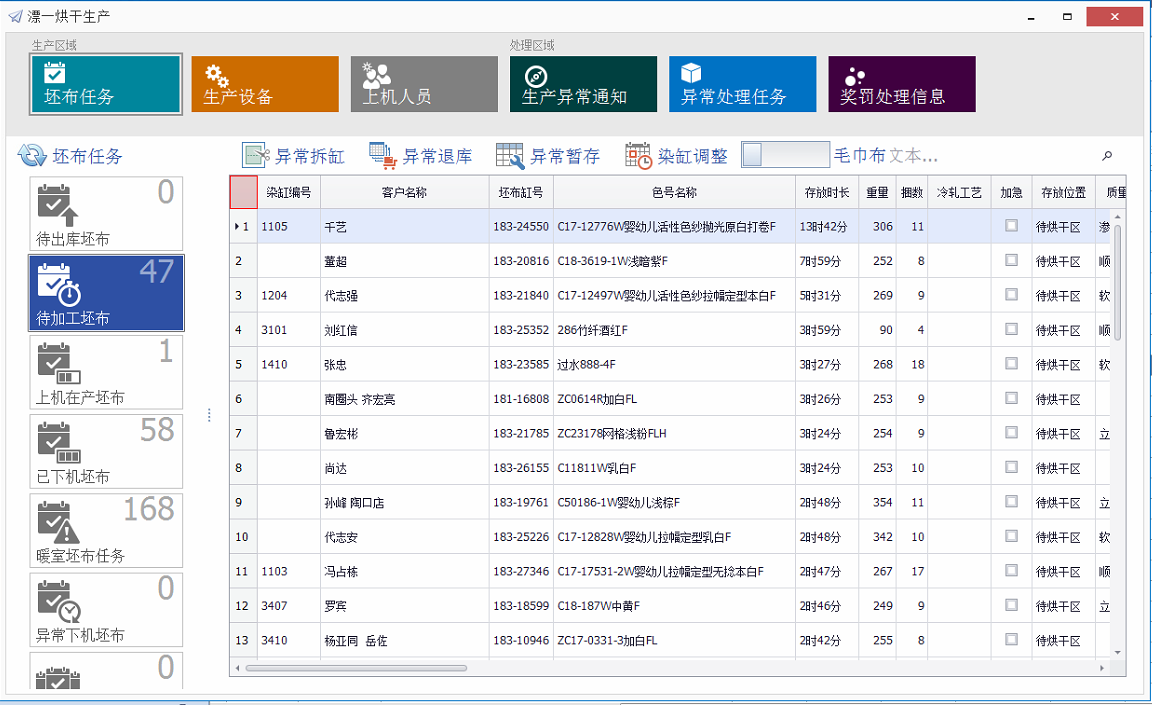Select the 待出库坯布 sidebar card

click(x=106, y=214)
